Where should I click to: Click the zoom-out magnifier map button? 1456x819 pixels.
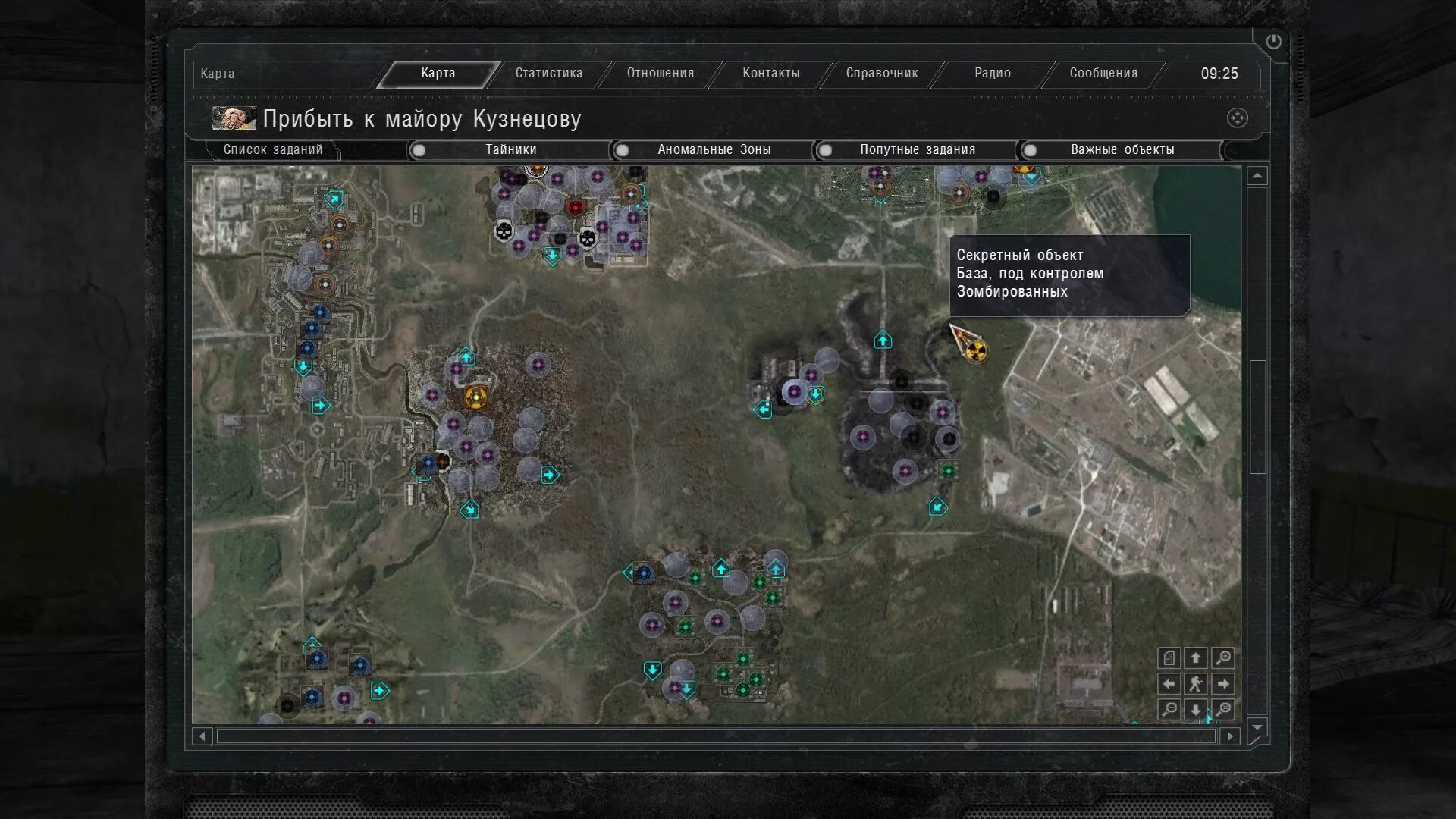click(1169, 710)
